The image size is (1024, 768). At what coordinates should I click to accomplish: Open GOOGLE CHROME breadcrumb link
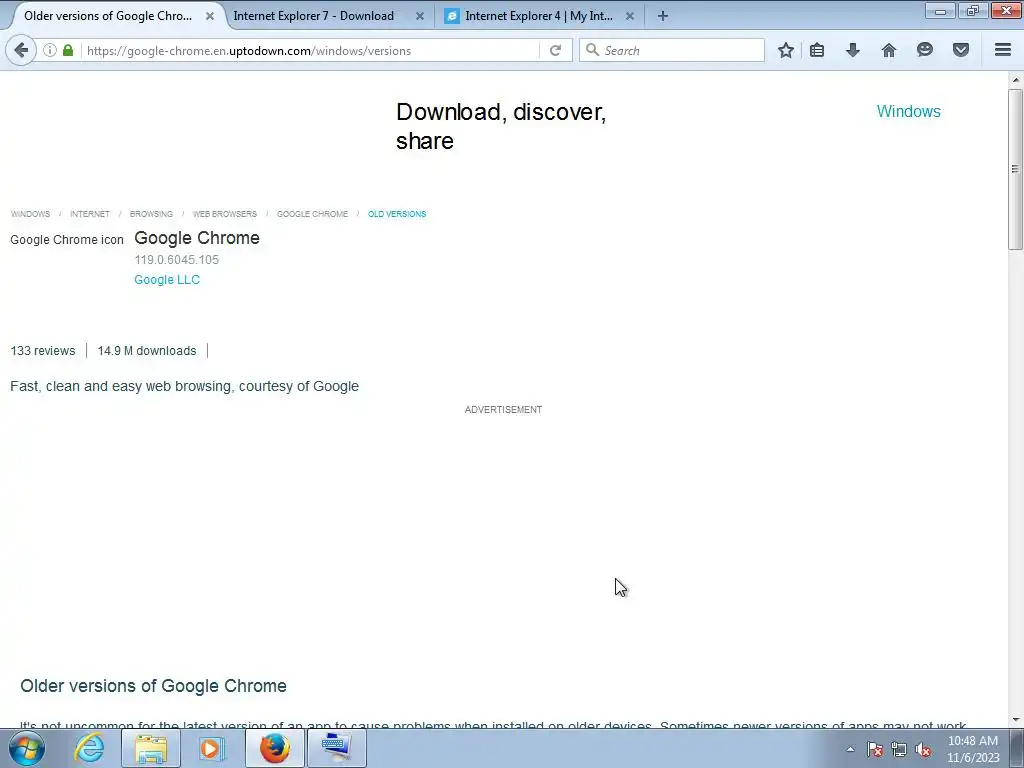pos(312,214)
